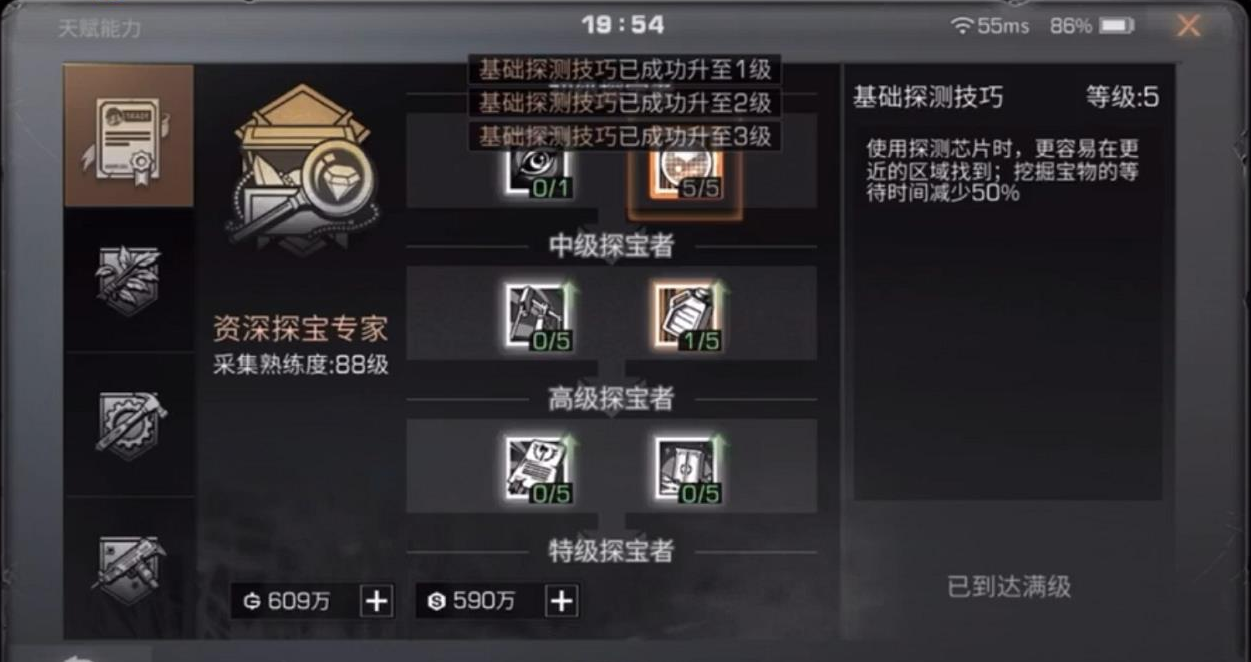The width and height of the screenshot is (1251, 662).
Task: Close the talent window with X
Action: 1188,27
